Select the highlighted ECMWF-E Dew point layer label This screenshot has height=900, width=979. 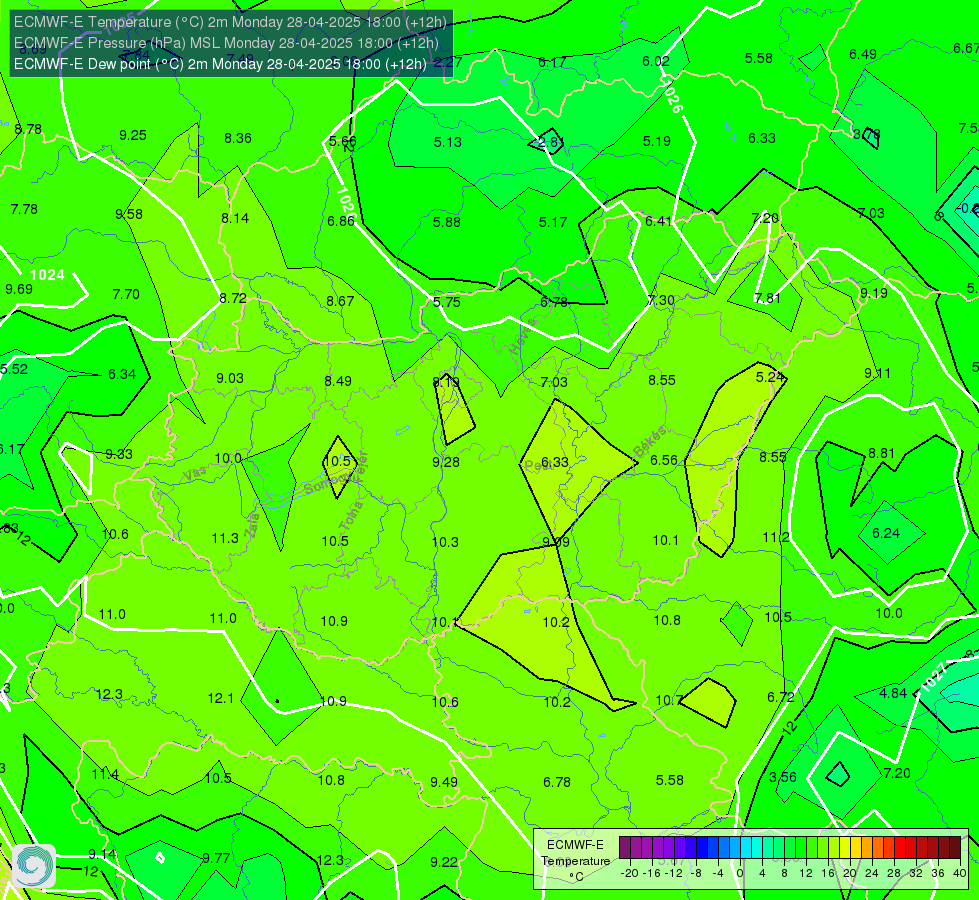pos(220,64)
